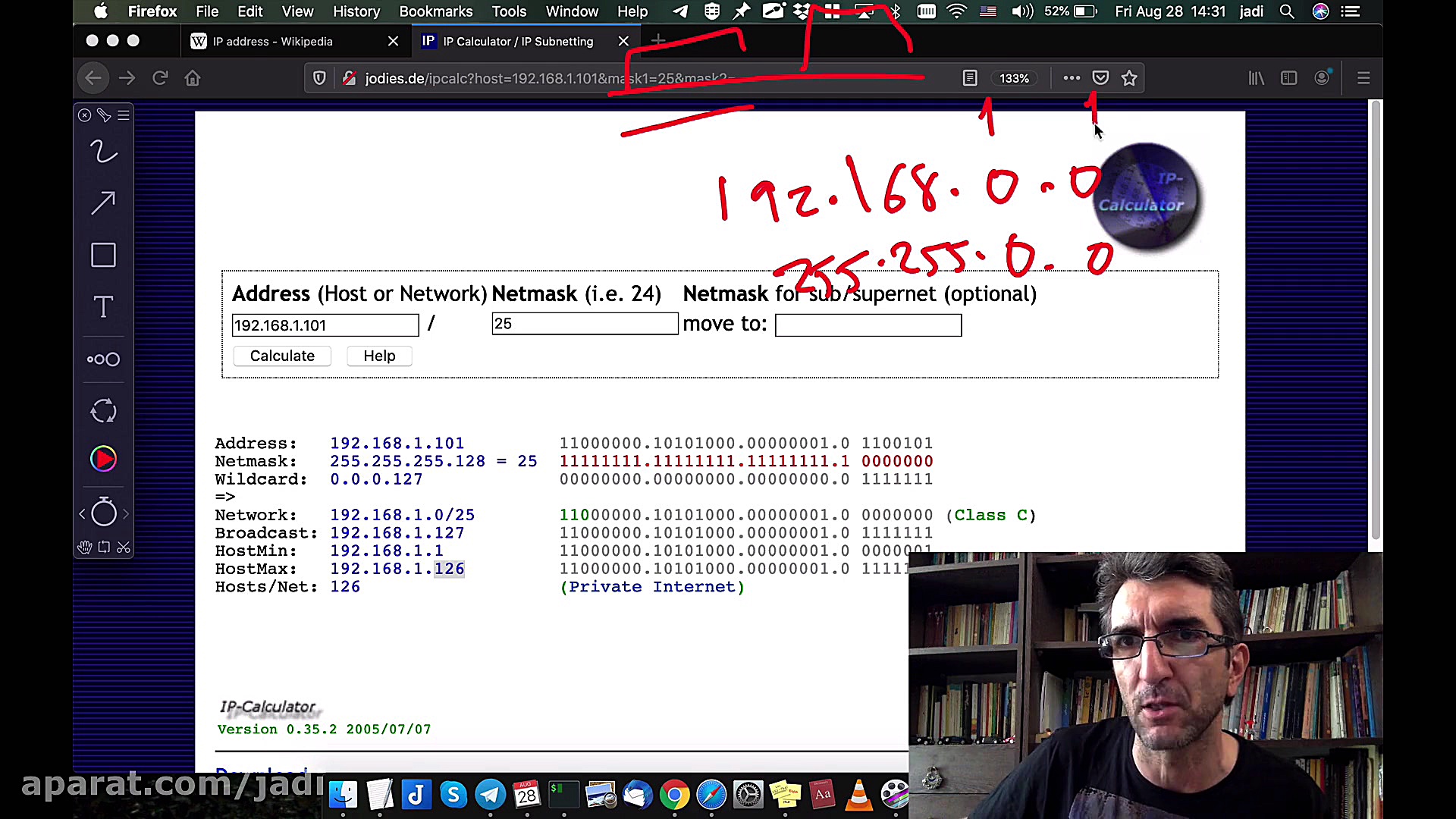The image size is (1456, 819).
Task: Open the annotation toolbar hamburger menu
Action: point(124,115)
